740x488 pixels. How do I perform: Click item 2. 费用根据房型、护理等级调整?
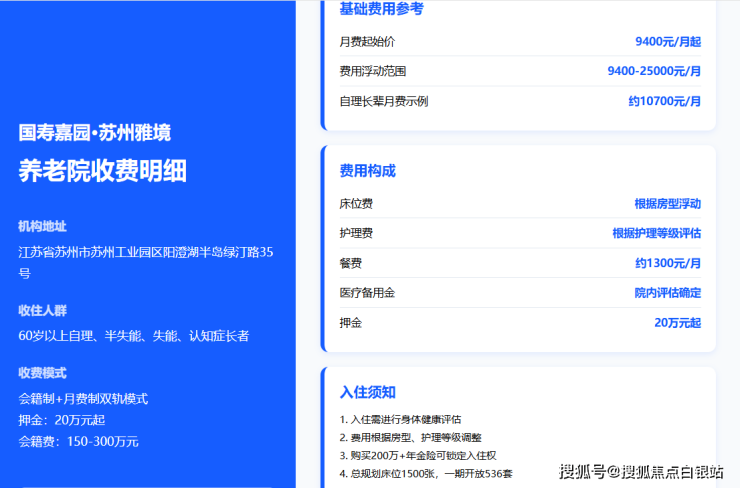411,438
